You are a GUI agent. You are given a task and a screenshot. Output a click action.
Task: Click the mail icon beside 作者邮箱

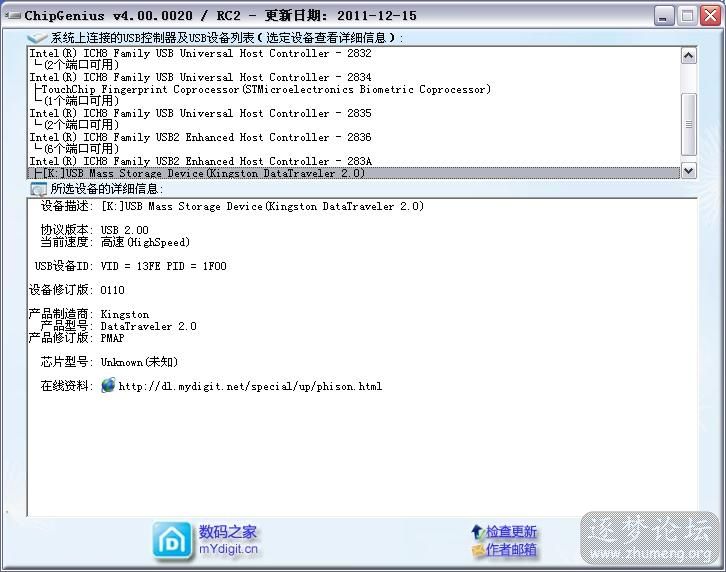[x=478, y=550]
